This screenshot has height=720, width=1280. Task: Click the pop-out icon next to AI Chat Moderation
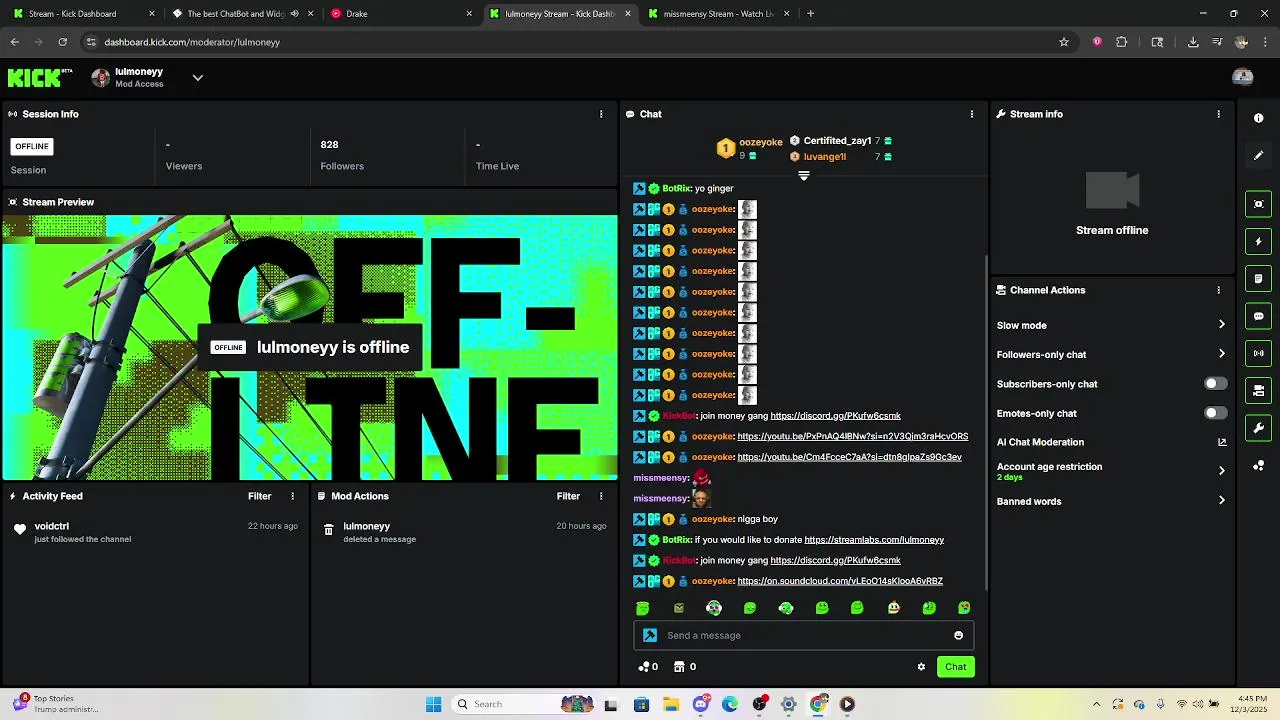pyautogui.click(x=1221, y=442)
